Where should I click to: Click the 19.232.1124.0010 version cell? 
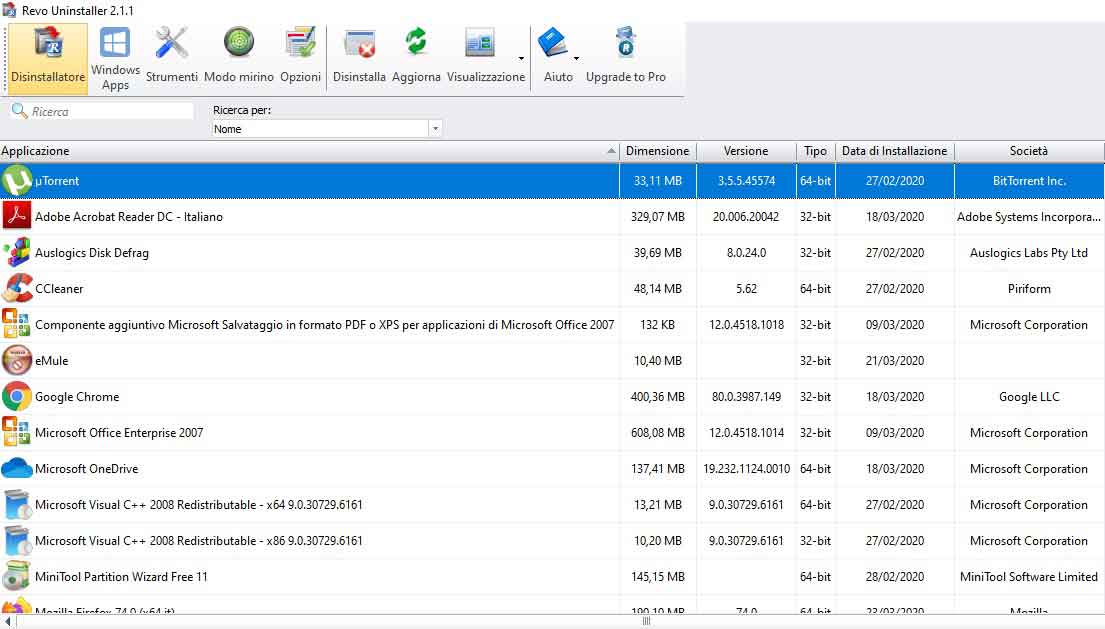[x=746, y=469]
